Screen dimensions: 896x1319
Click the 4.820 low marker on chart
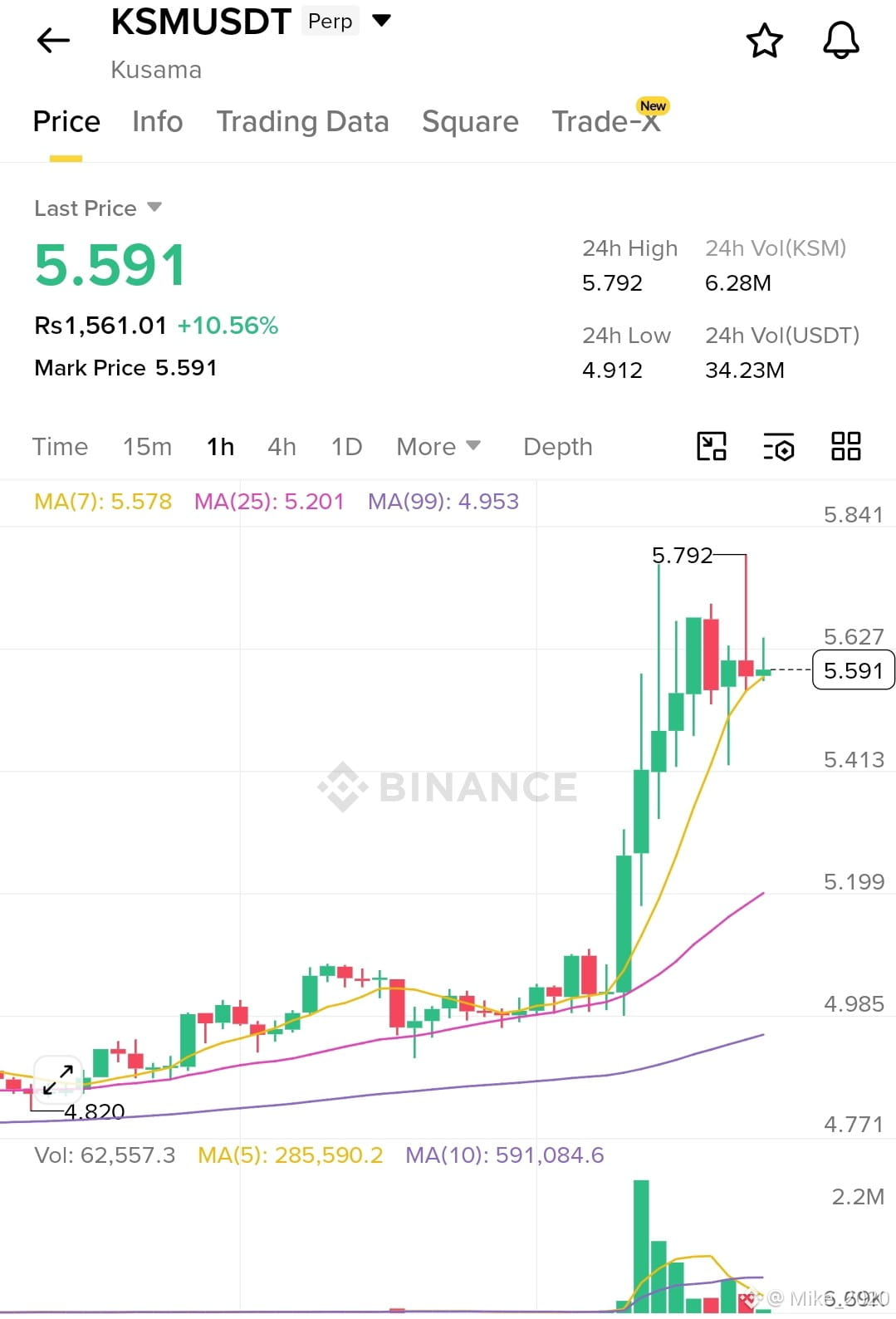click(94, 1111)
